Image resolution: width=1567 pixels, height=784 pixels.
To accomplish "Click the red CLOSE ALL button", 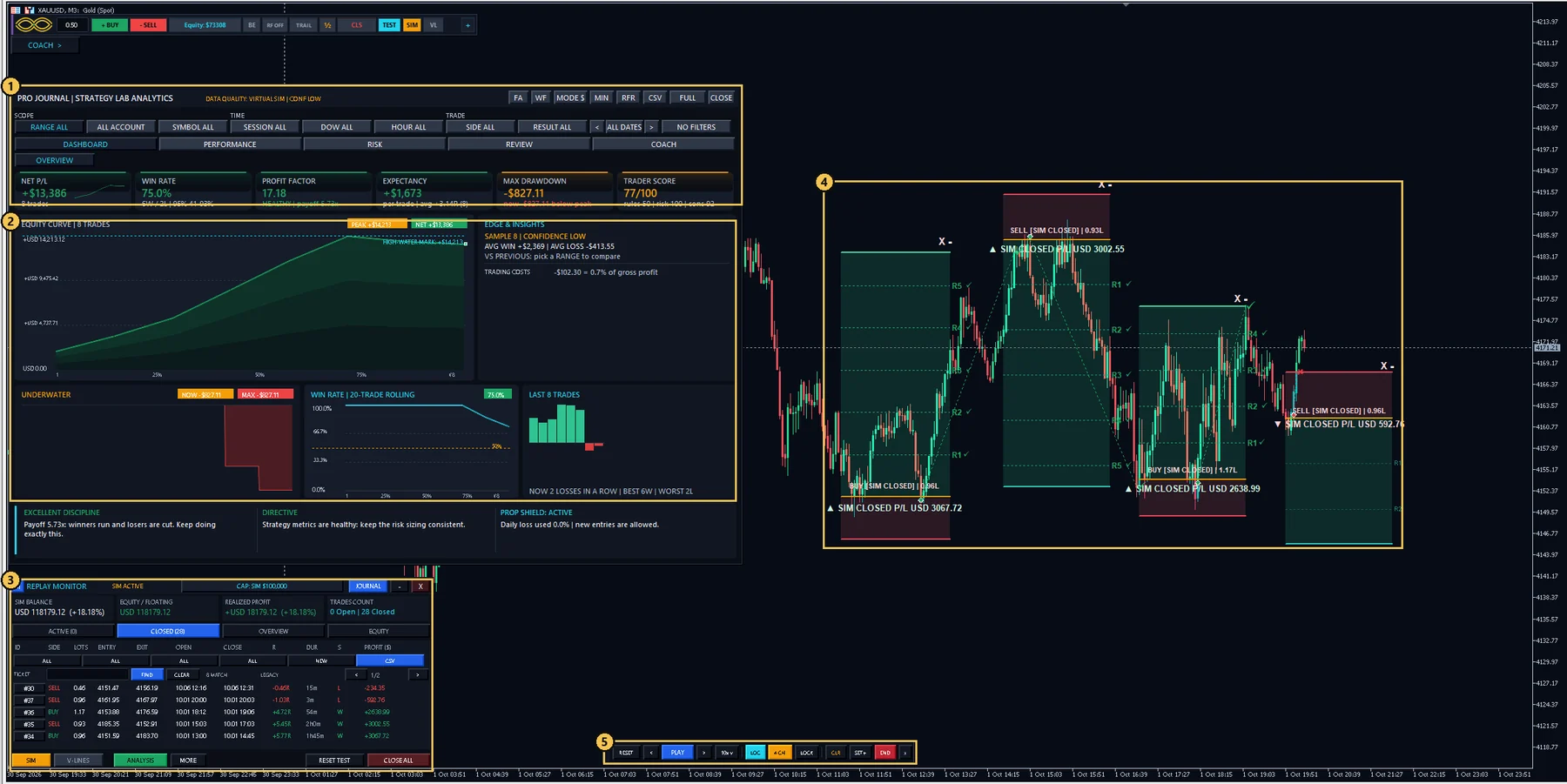I will pos(399,761).
